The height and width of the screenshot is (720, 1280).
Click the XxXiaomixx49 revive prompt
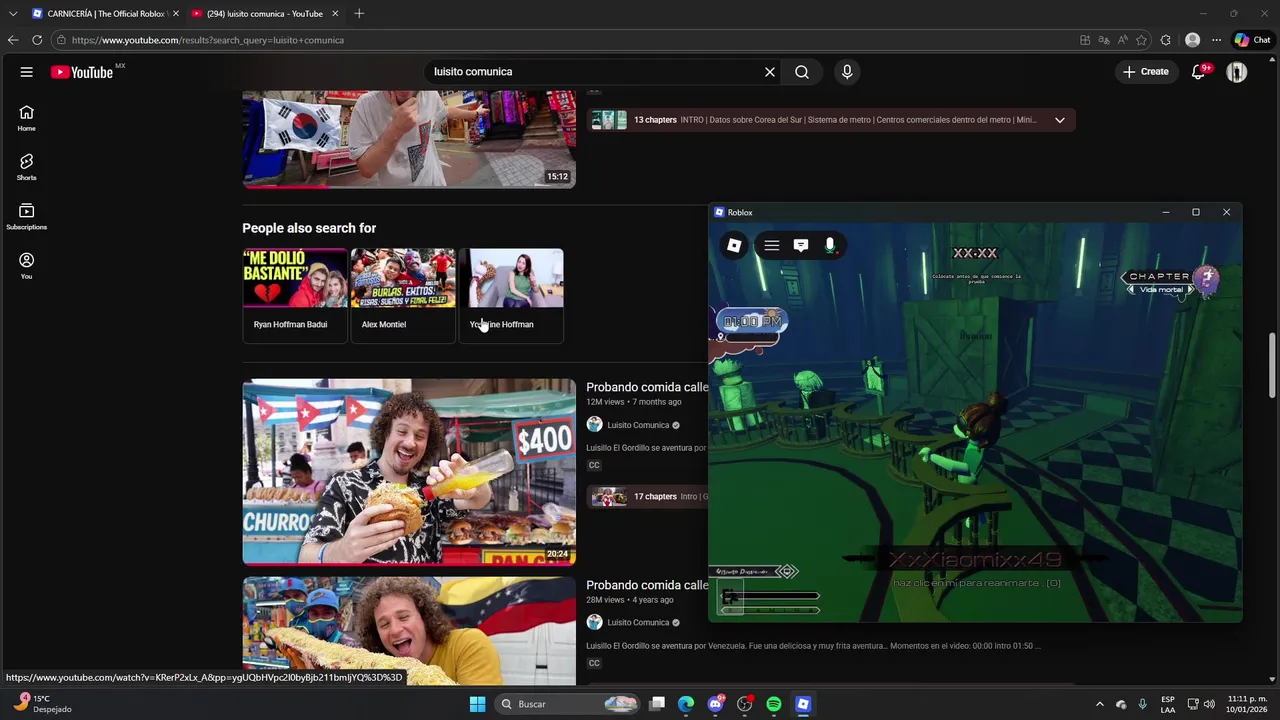click(976, 569)
